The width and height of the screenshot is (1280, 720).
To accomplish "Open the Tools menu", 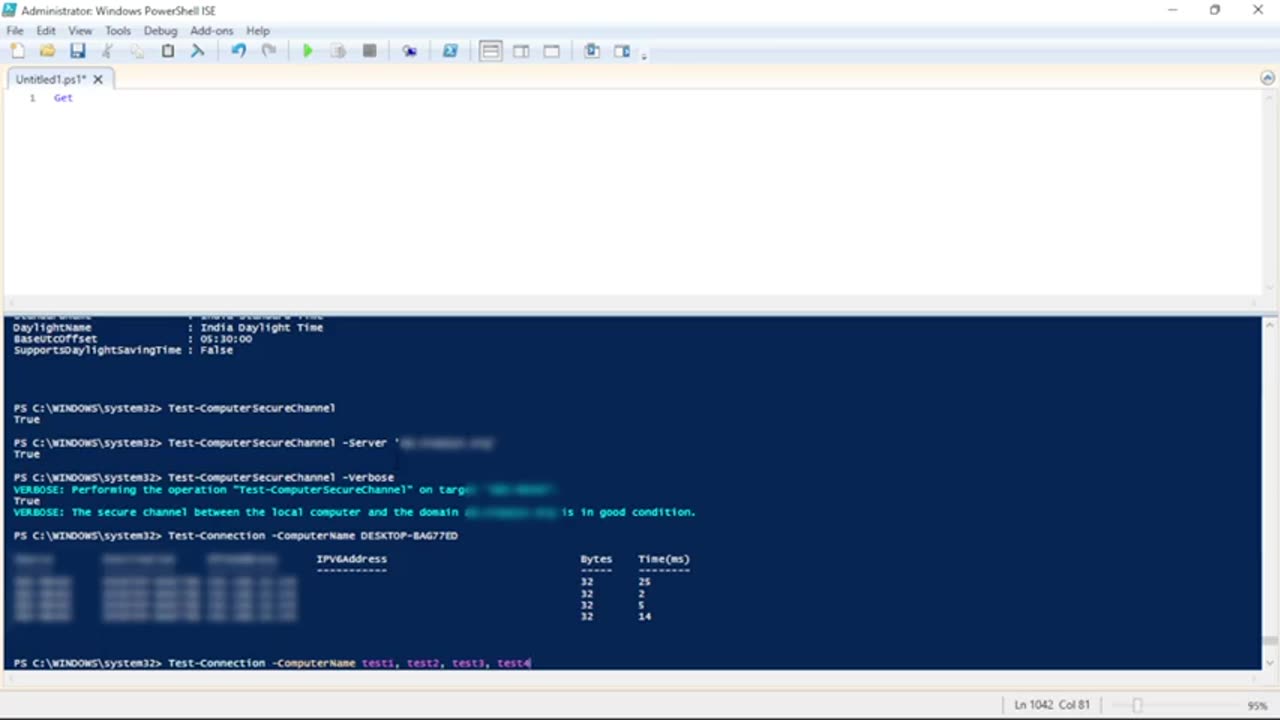I will [x=118, y=31].
